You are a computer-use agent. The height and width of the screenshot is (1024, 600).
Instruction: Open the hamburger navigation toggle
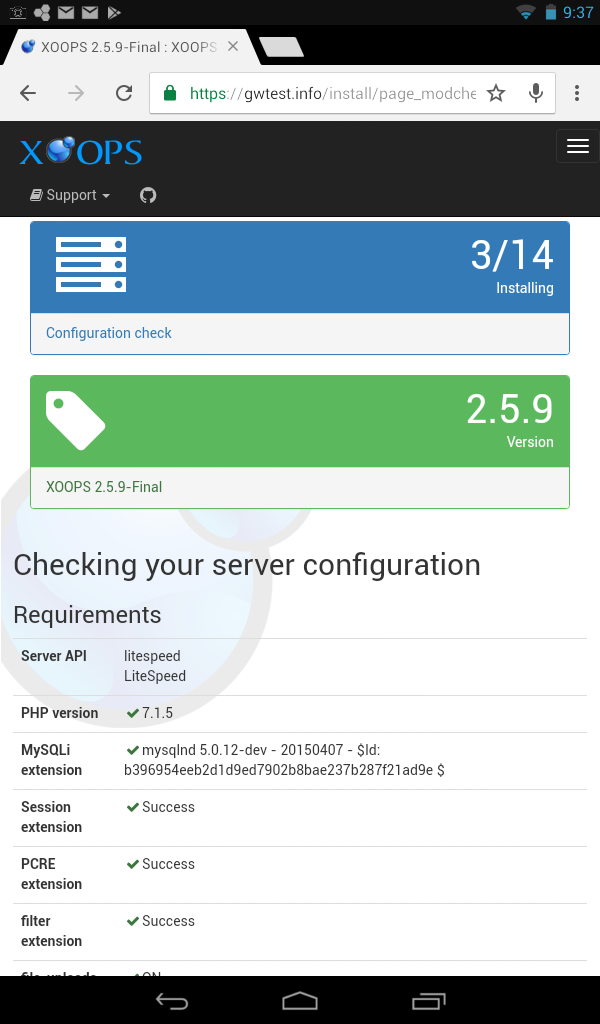coord(578,146)
